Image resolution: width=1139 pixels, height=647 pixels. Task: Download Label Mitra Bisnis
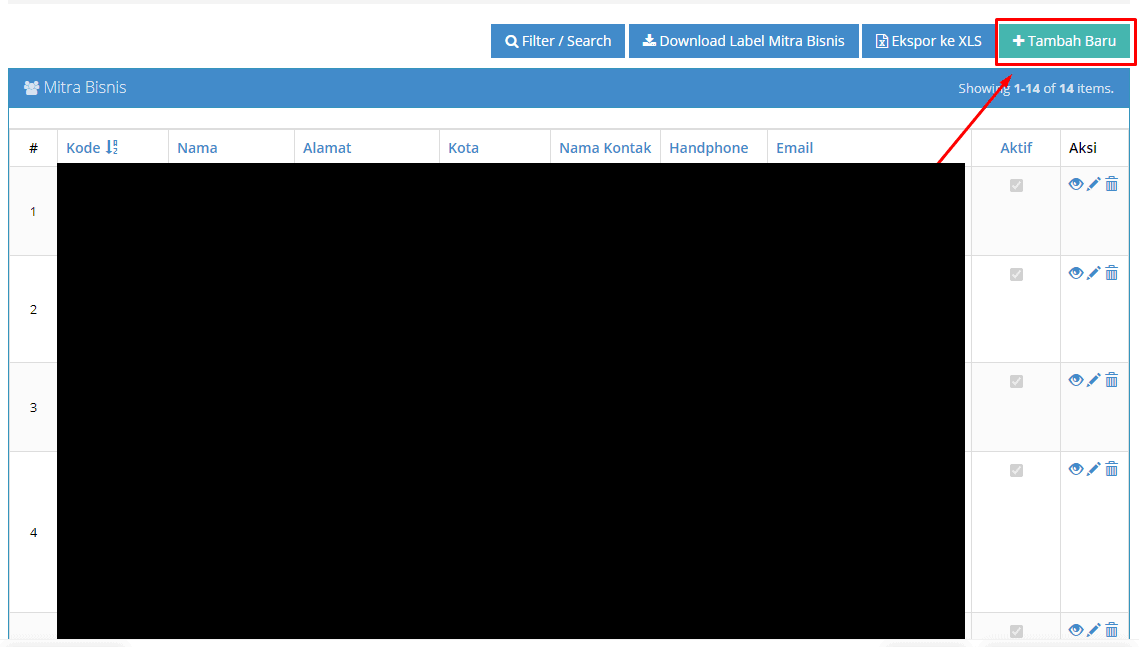[743, 41]
